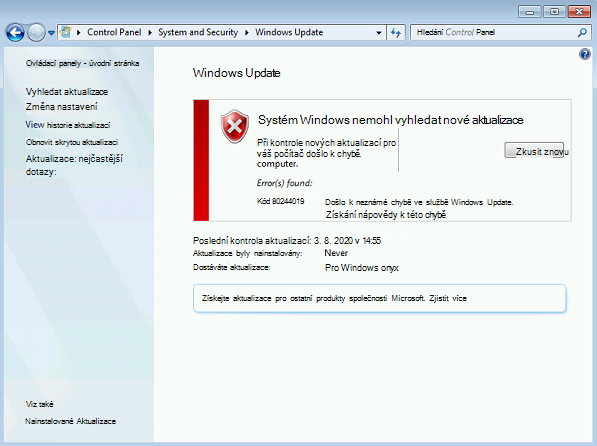597x446 pixels.
Task: Click 'Pro Windows onyx' text
Action: click(x=362, y=268)
